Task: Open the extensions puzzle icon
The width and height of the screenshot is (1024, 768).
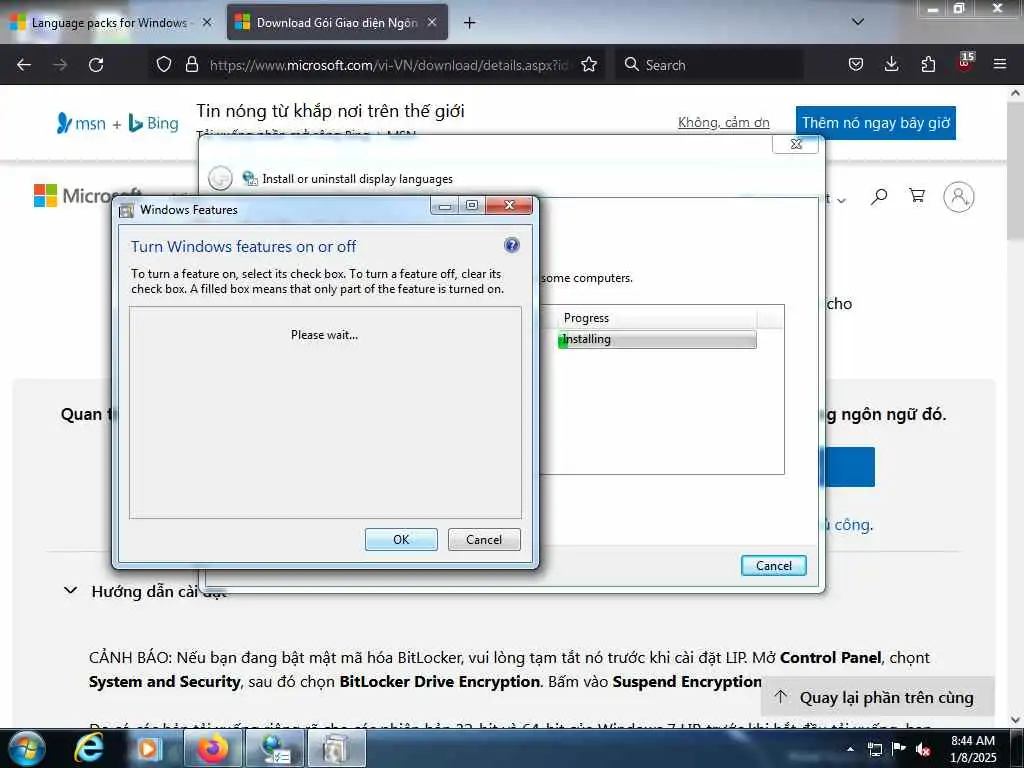Action: 928,65
